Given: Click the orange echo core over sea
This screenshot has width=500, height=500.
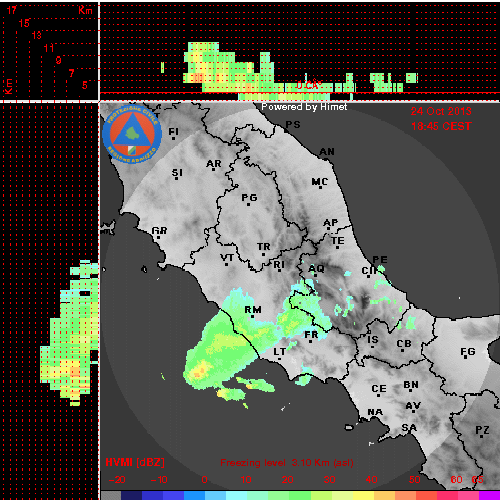Looking at the screenshot, I should coord(200,371).
